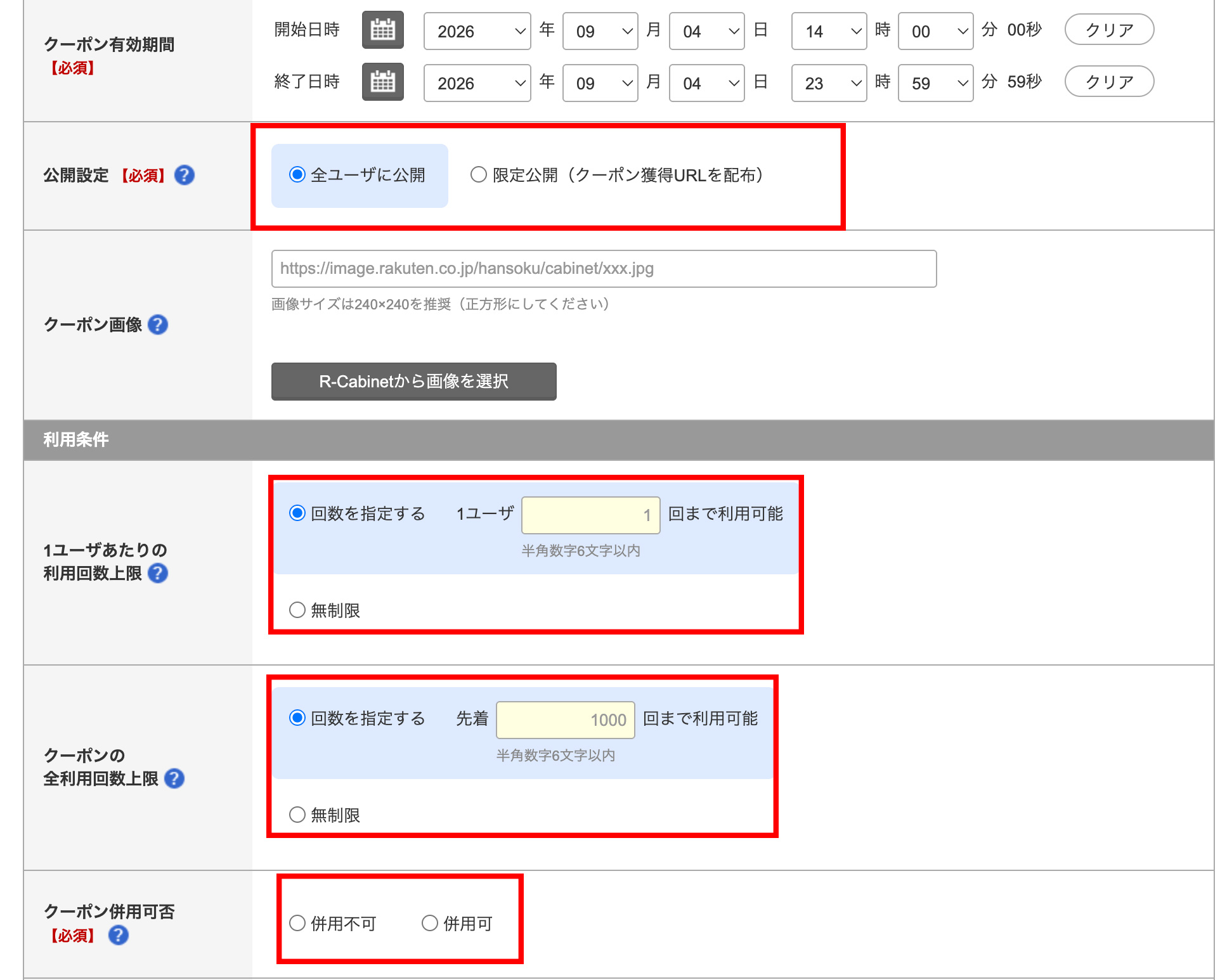Screen dimensions: 1220x980
Task: Focus the coupon image URL field
Action: [x=604, y=269]
